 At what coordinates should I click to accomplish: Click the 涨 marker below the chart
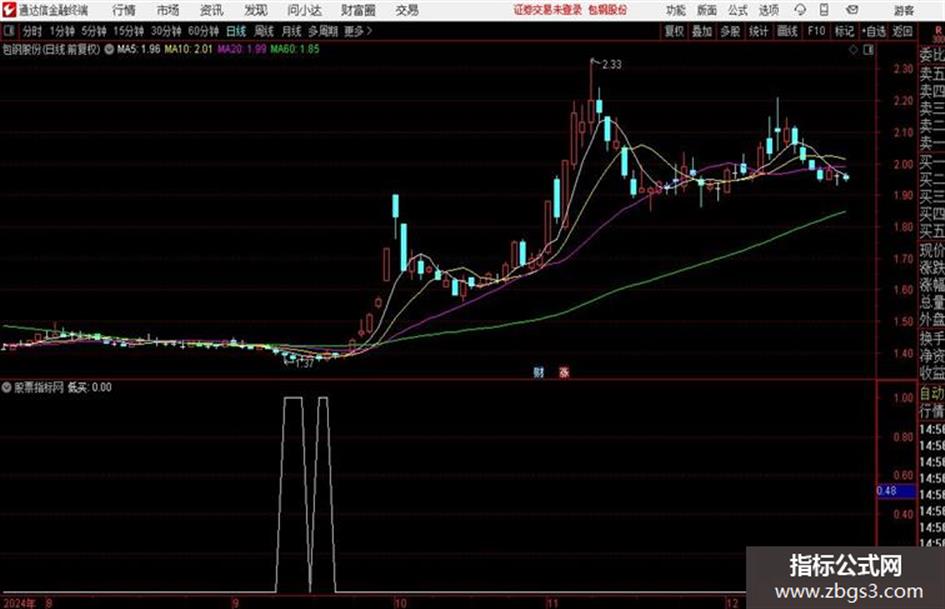[x=564, y=372]
